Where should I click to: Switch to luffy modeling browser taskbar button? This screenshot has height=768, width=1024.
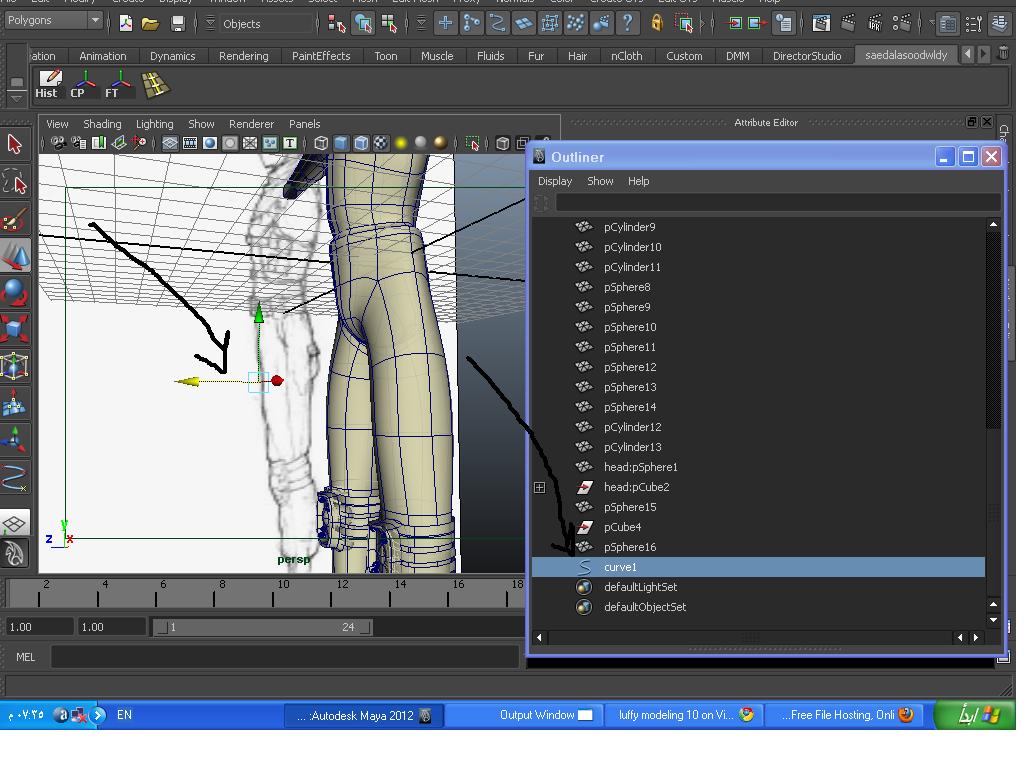[x=684, y=716]
